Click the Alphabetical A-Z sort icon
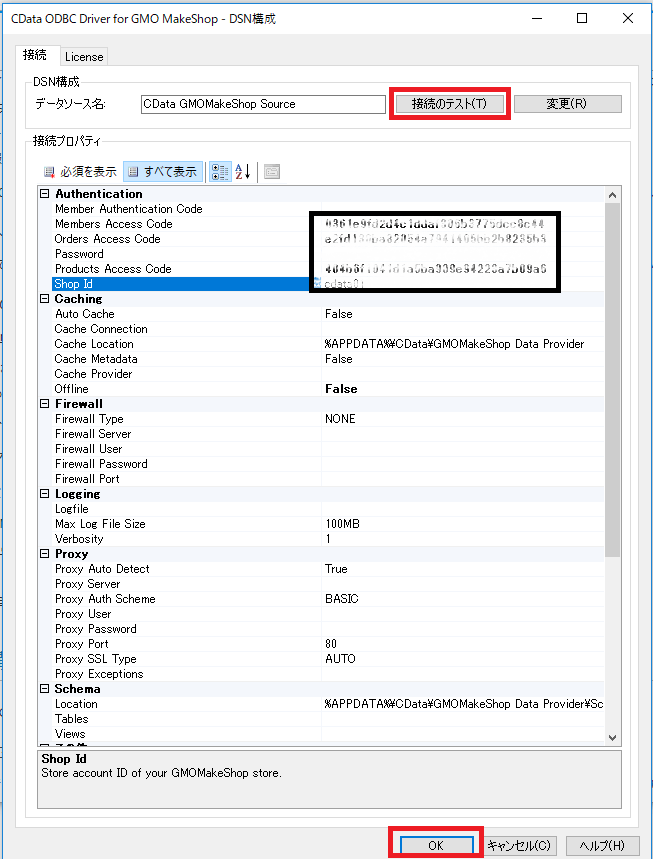 coord(243,171)
